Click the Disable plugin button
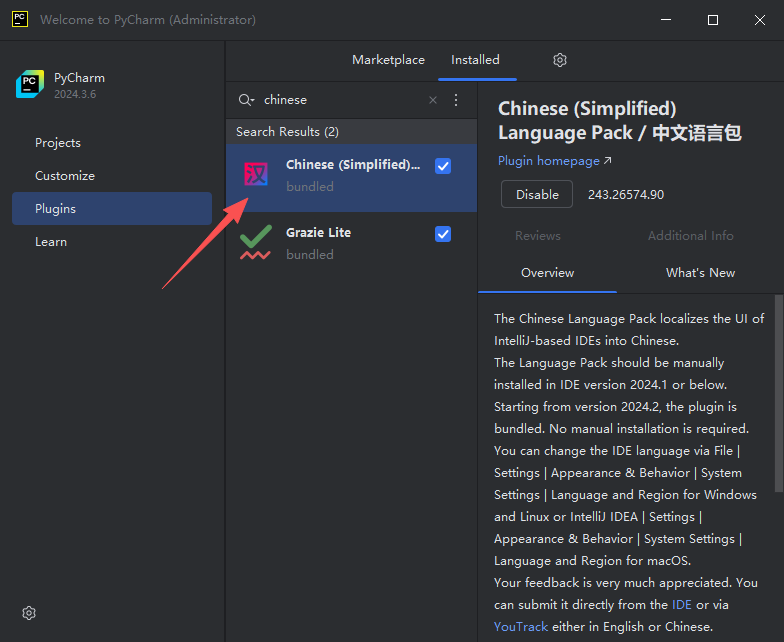The image size is (784, 642). [537, 194]
